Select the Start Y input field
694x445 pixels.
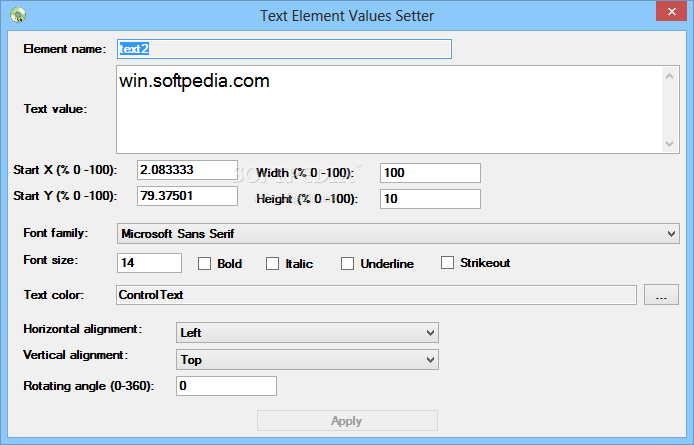[x=187, y=196]
